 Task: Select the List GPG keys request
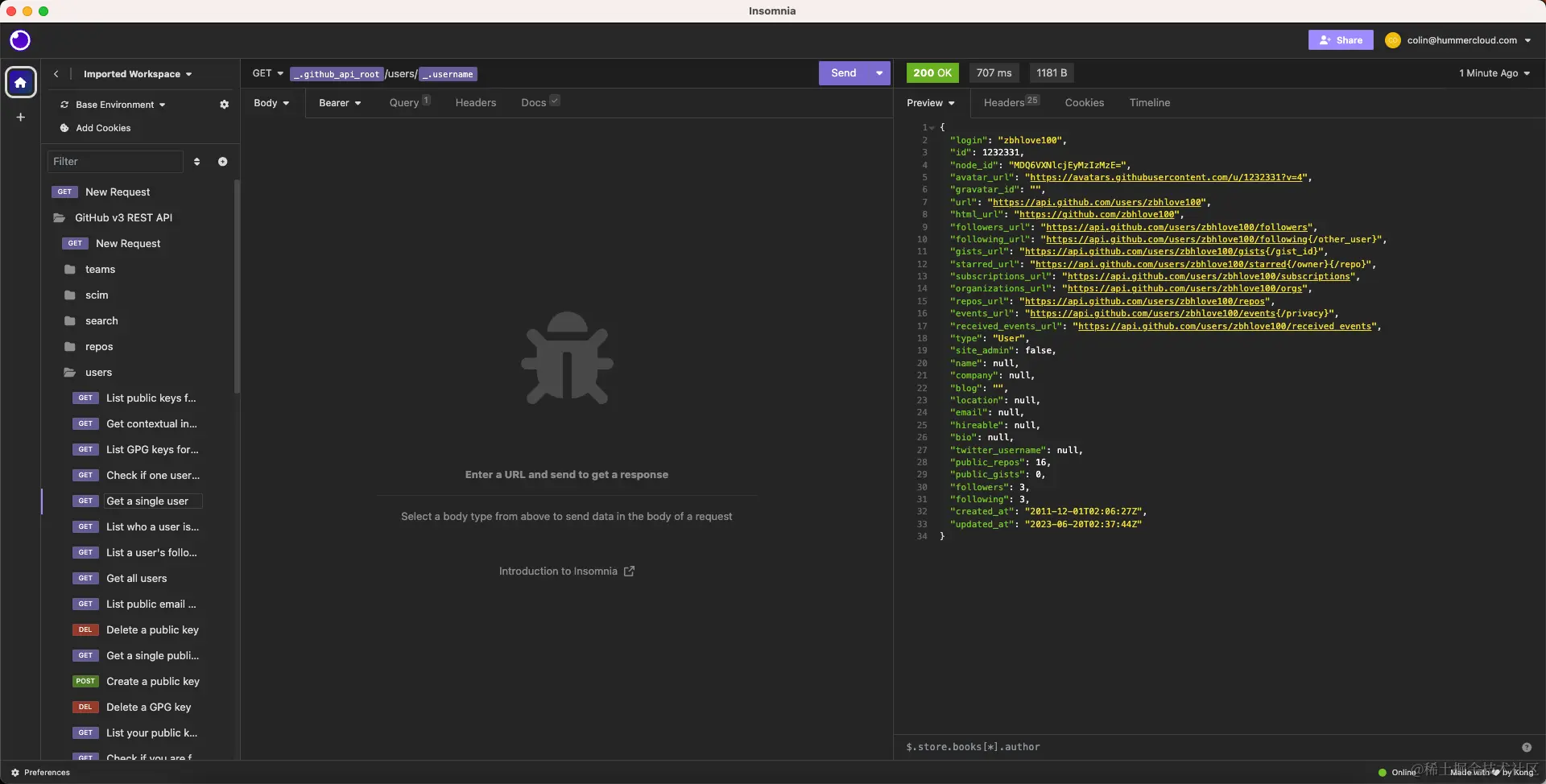(x=152, y=450)
